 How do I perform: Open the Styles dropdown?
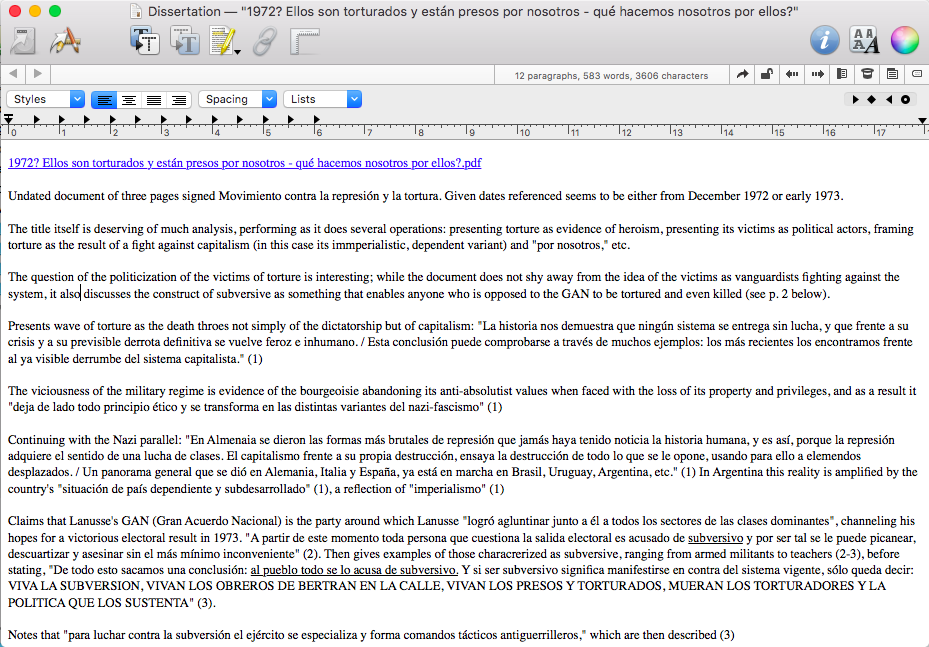click(x=46, y=99)
